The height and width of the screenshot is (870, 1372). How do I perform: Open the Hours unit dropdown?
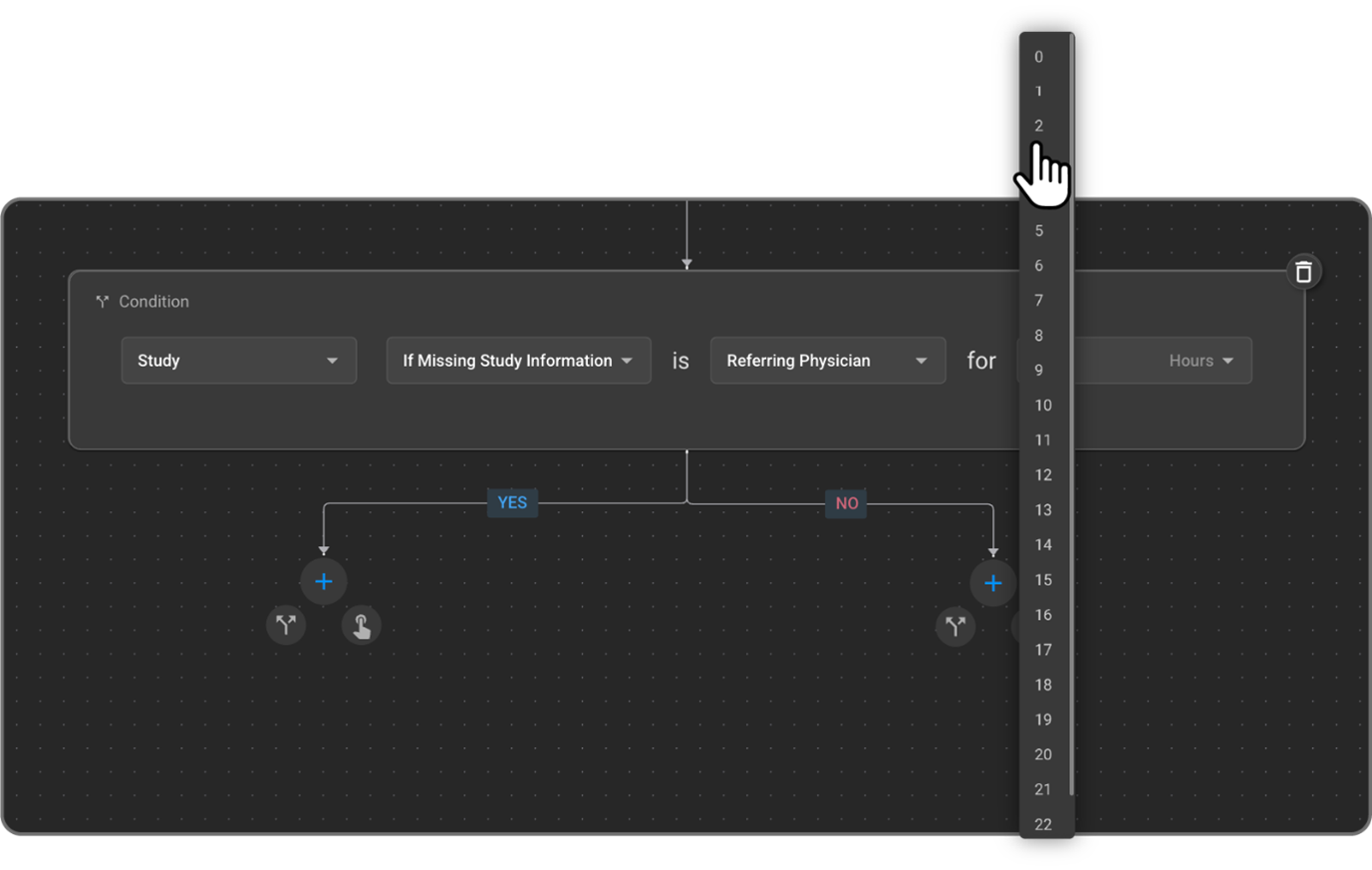pyautogui.click(x=1201, y=361)
